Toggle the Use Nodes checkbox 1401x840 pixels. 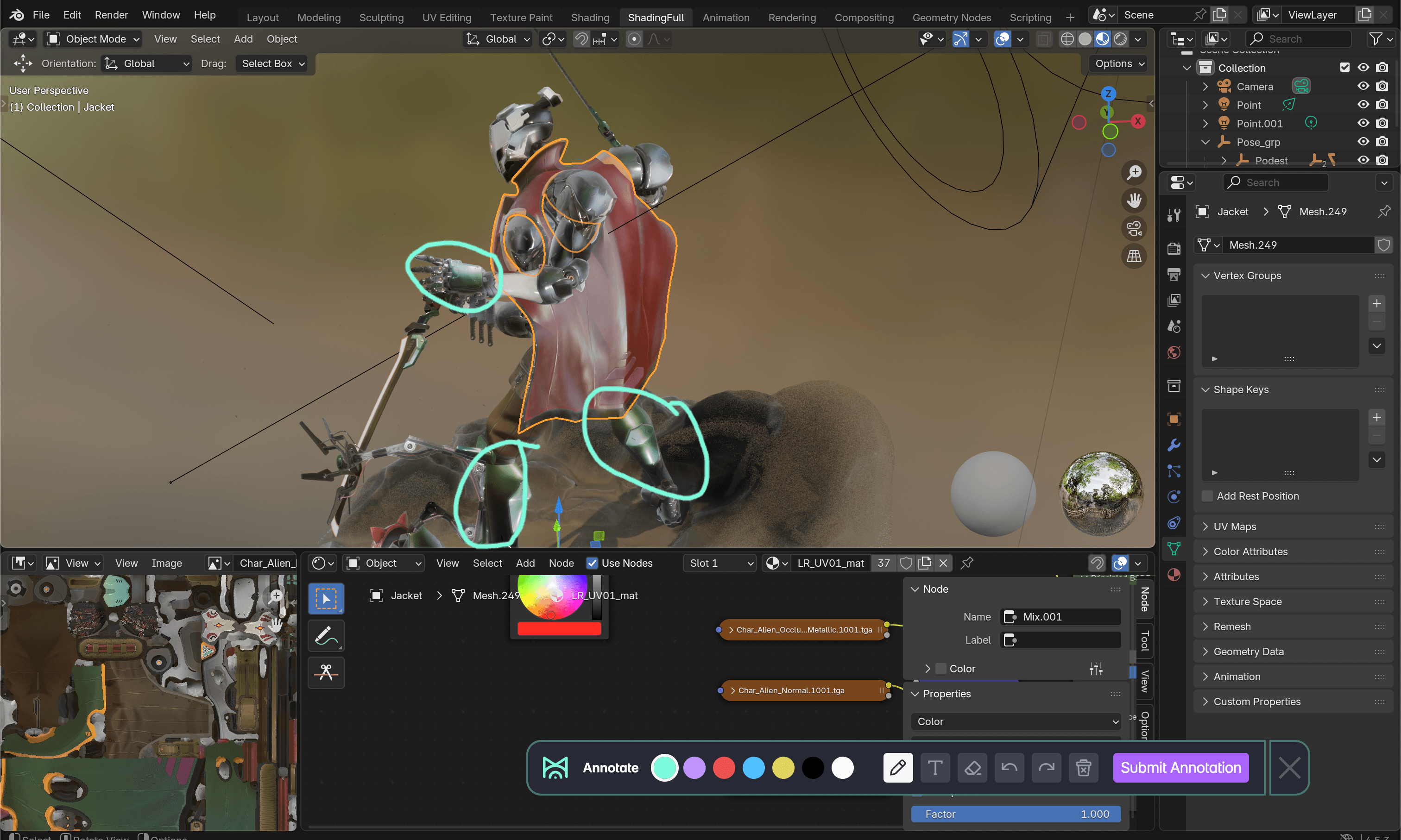coord(592,563)
